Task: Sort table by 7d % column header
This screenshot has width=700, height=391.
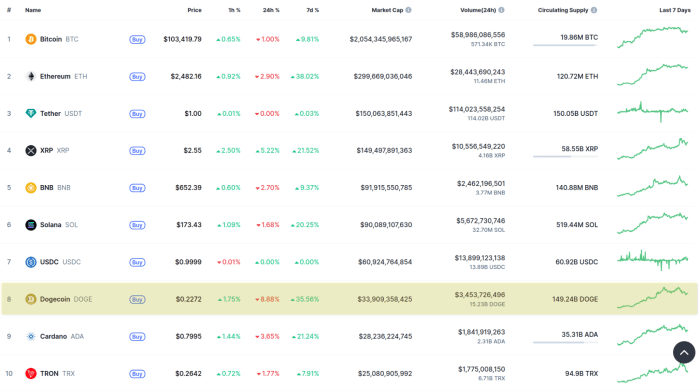Action: [312, 10]
